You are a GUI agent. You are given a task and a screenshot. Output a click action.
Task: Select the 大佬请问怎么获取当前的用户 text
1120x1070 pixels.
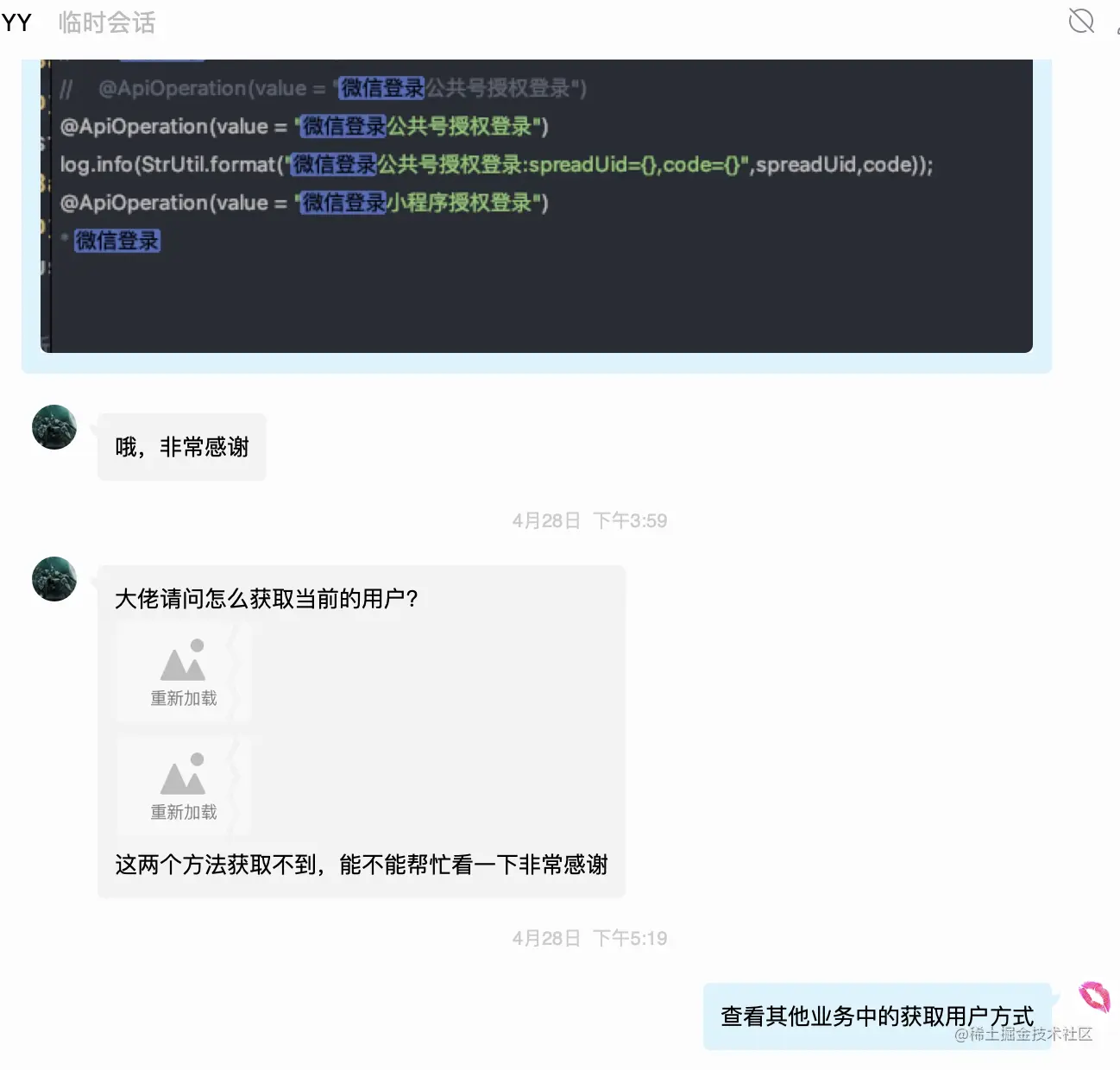(x=267, y=599)
